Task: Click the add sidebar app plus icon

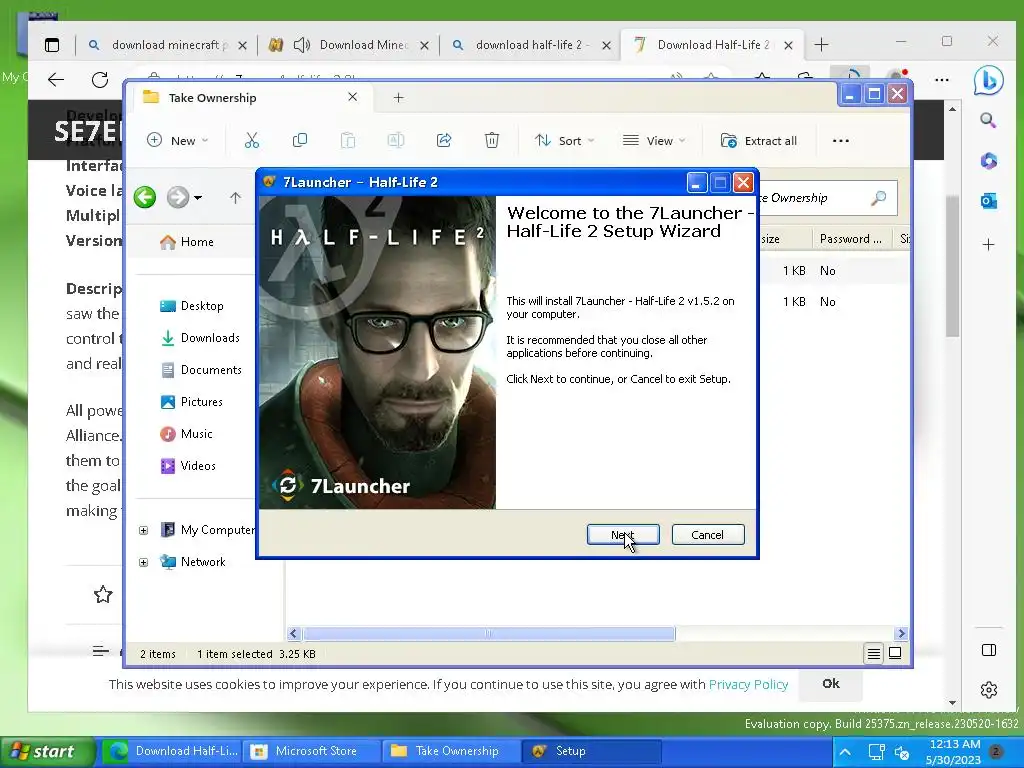Action: pyautogui.click(x=989, y=245)
